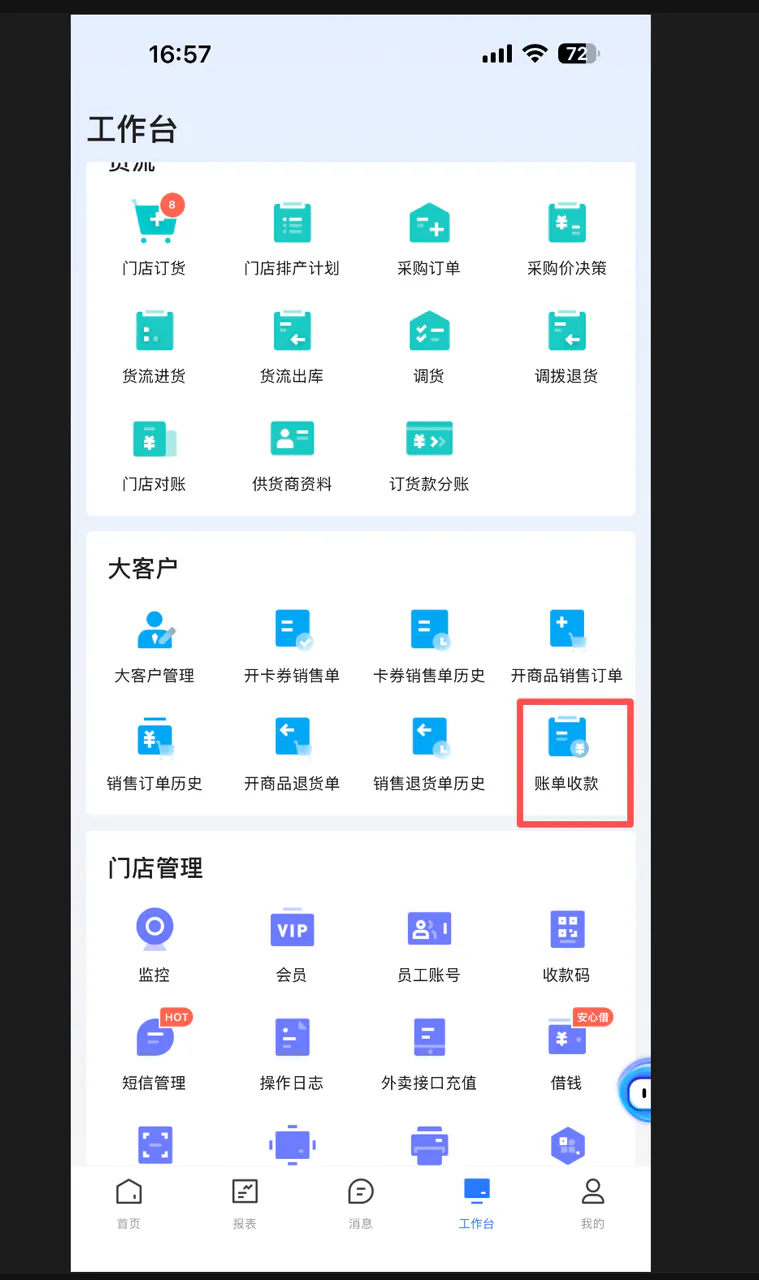
Task: Switch to 首页 tab
Action: tap(128, 1201)
